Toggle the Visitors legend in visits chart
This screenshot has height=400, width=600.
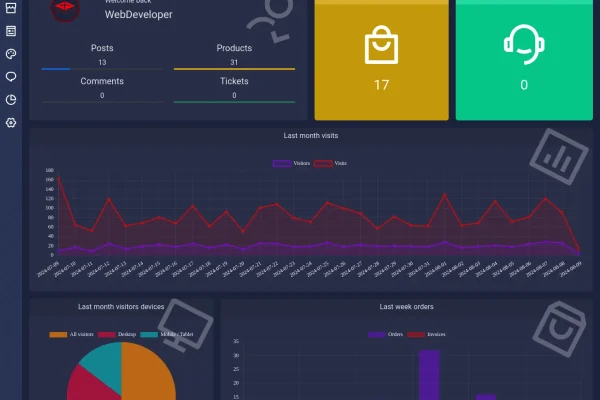coord(291,163)
